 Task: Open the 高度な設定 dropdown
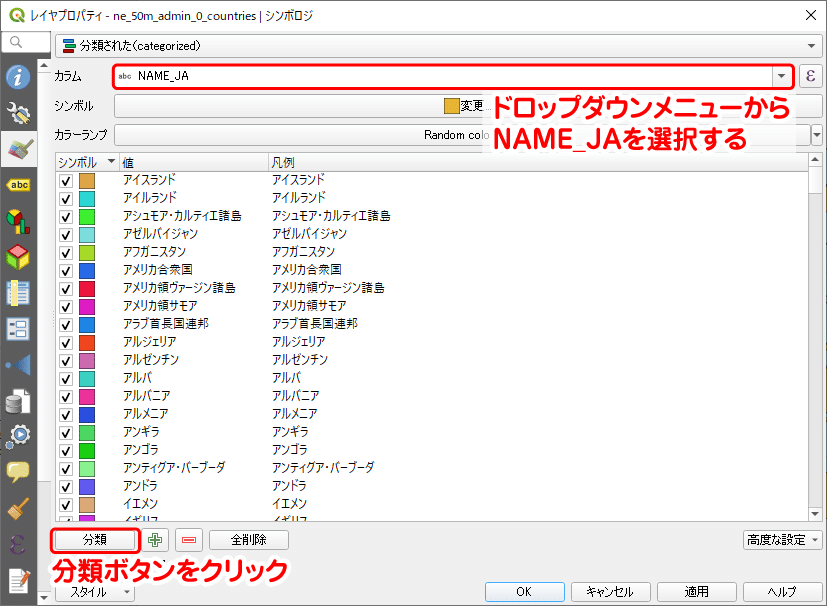[782, 540]
